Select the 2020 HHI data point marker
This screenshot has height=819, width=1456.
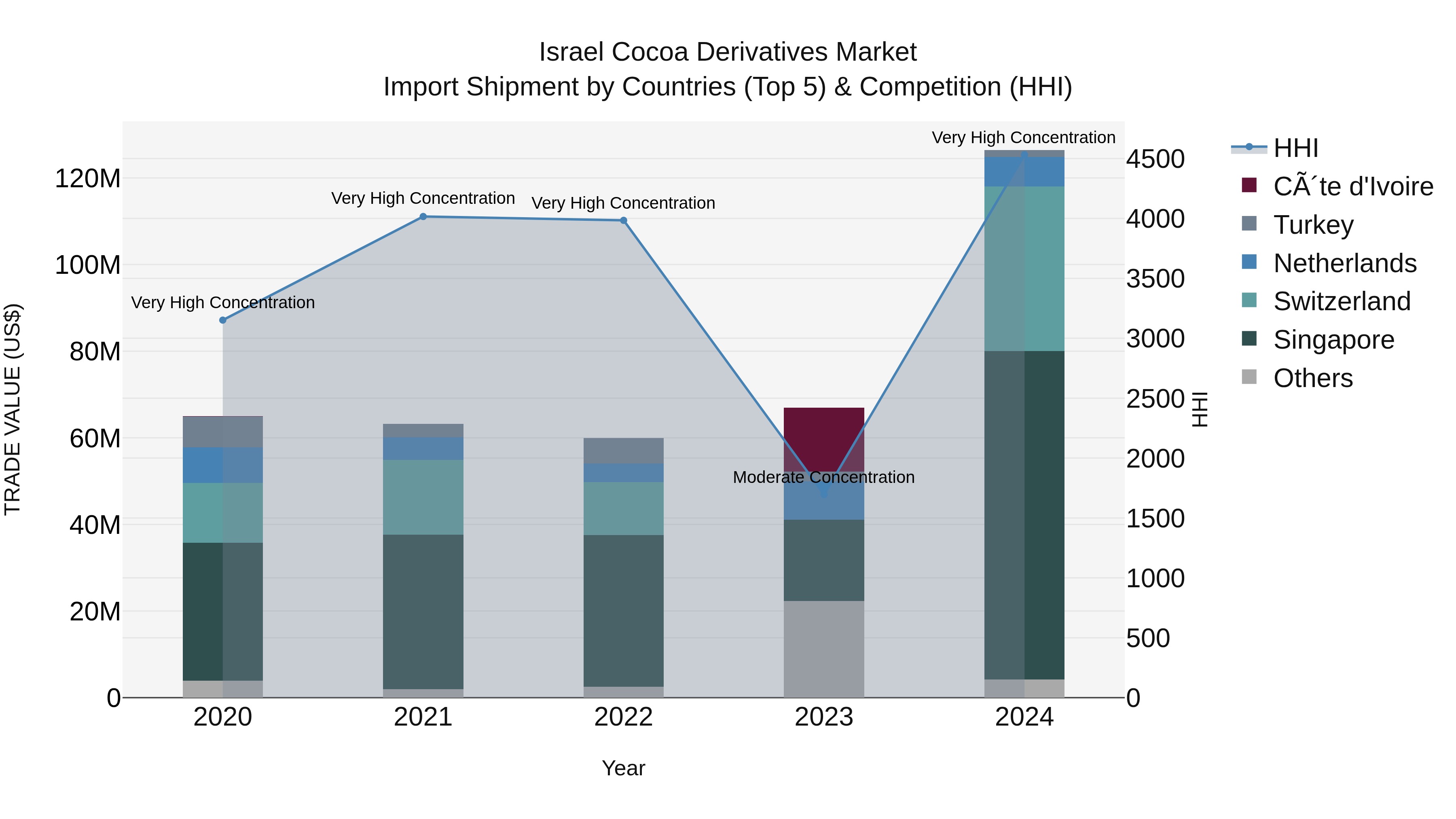(223, 320)
